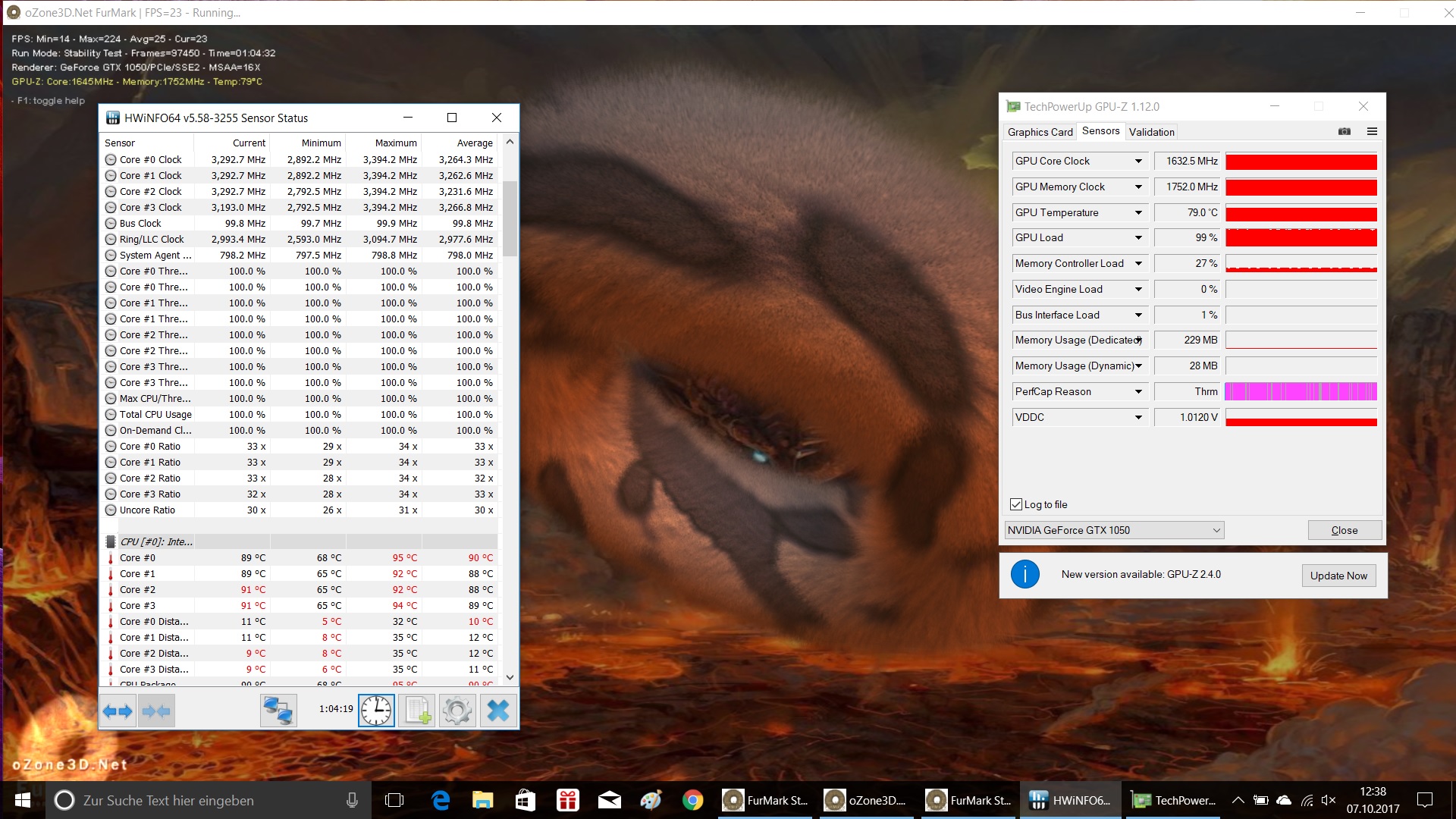Click the HWiNFO shrink view arrows icon
This screenshot has width=1456, height=819.
tap(156, 711)
